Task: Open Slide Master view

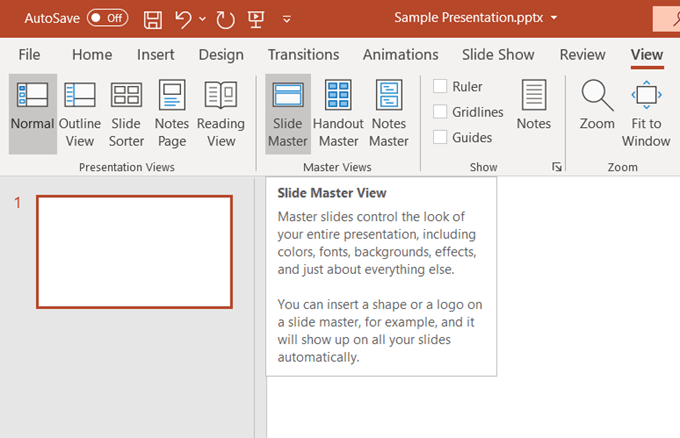Action: pos(288,114)
